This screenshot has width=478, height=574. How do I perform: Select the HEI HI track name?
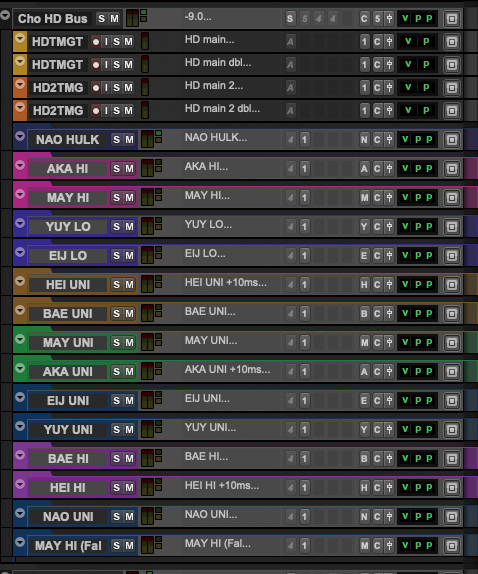(68, 488)
